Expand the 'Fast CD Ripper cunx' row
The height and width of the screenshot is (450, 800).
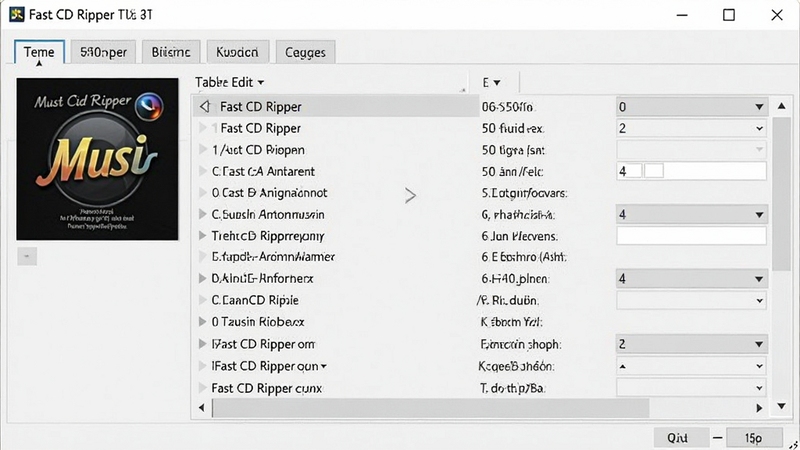pos(203,388)
